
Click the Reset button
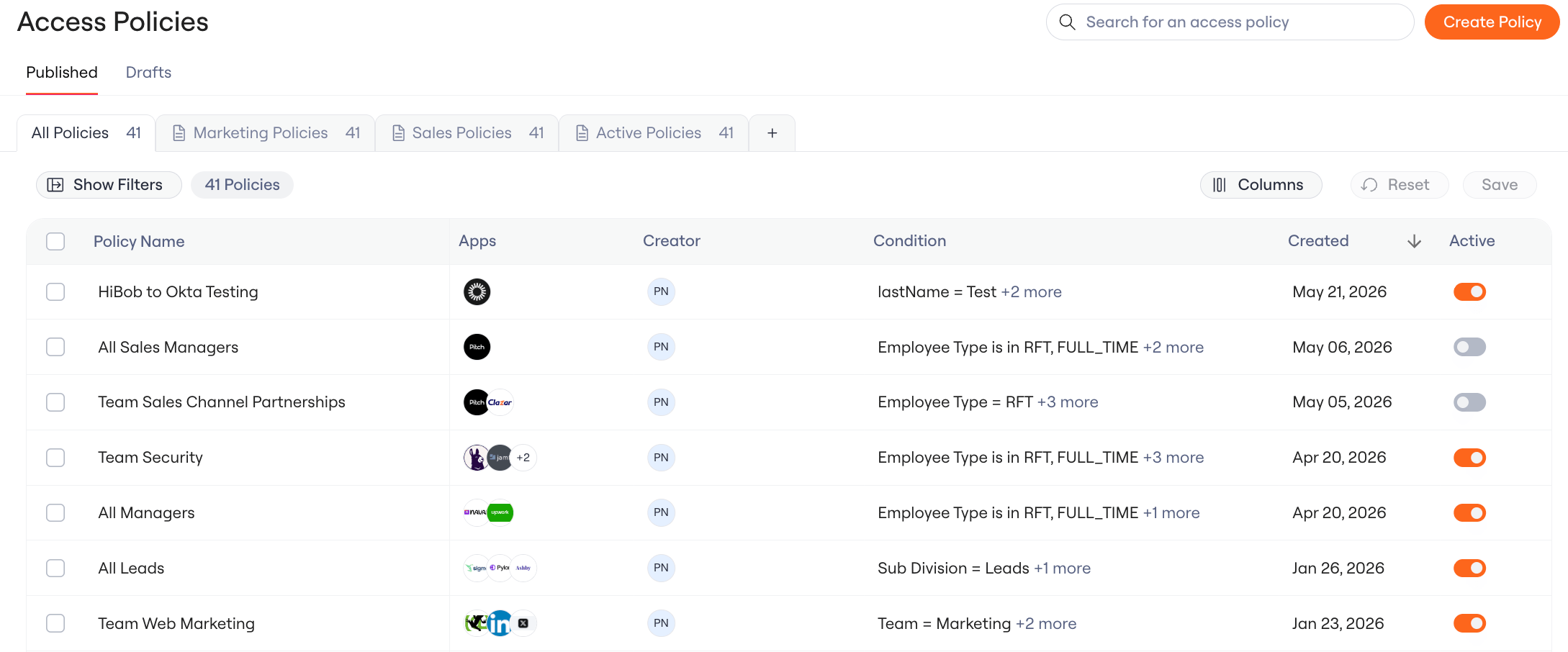(1399, 185)
